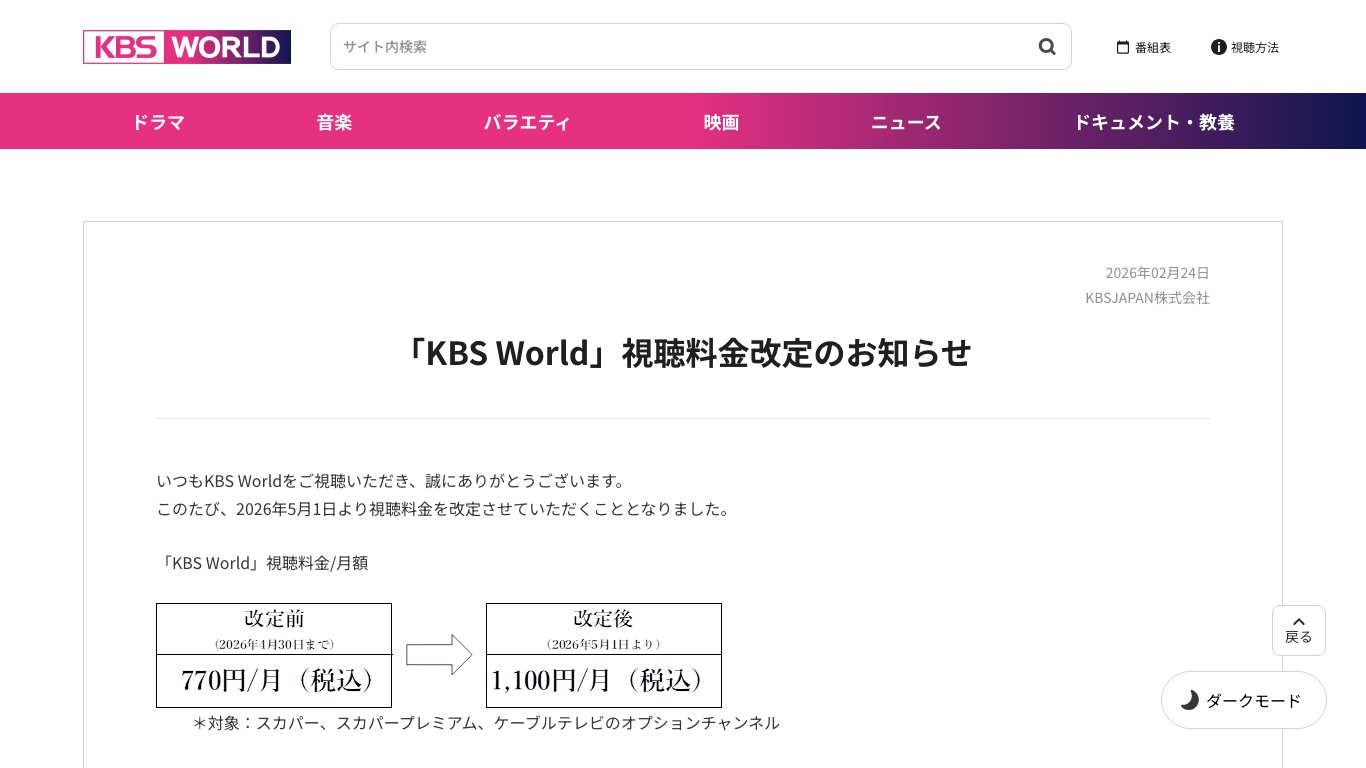Click the search magnifier icon
Viewport: 1366px width, 768px height.
click(x=1047, y=46)
